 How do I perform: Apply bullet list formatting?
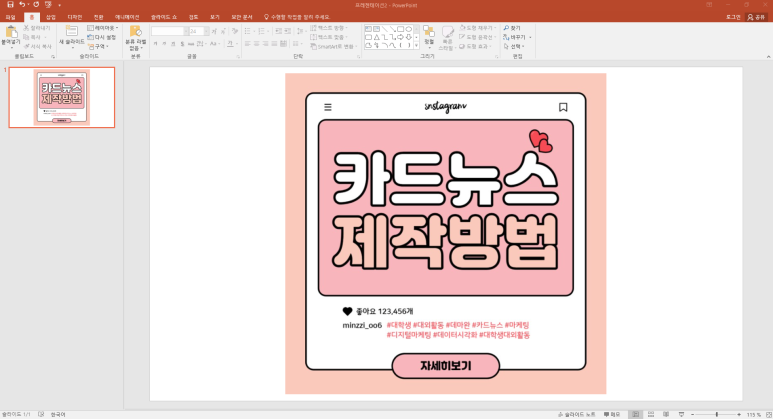point(249,31)
